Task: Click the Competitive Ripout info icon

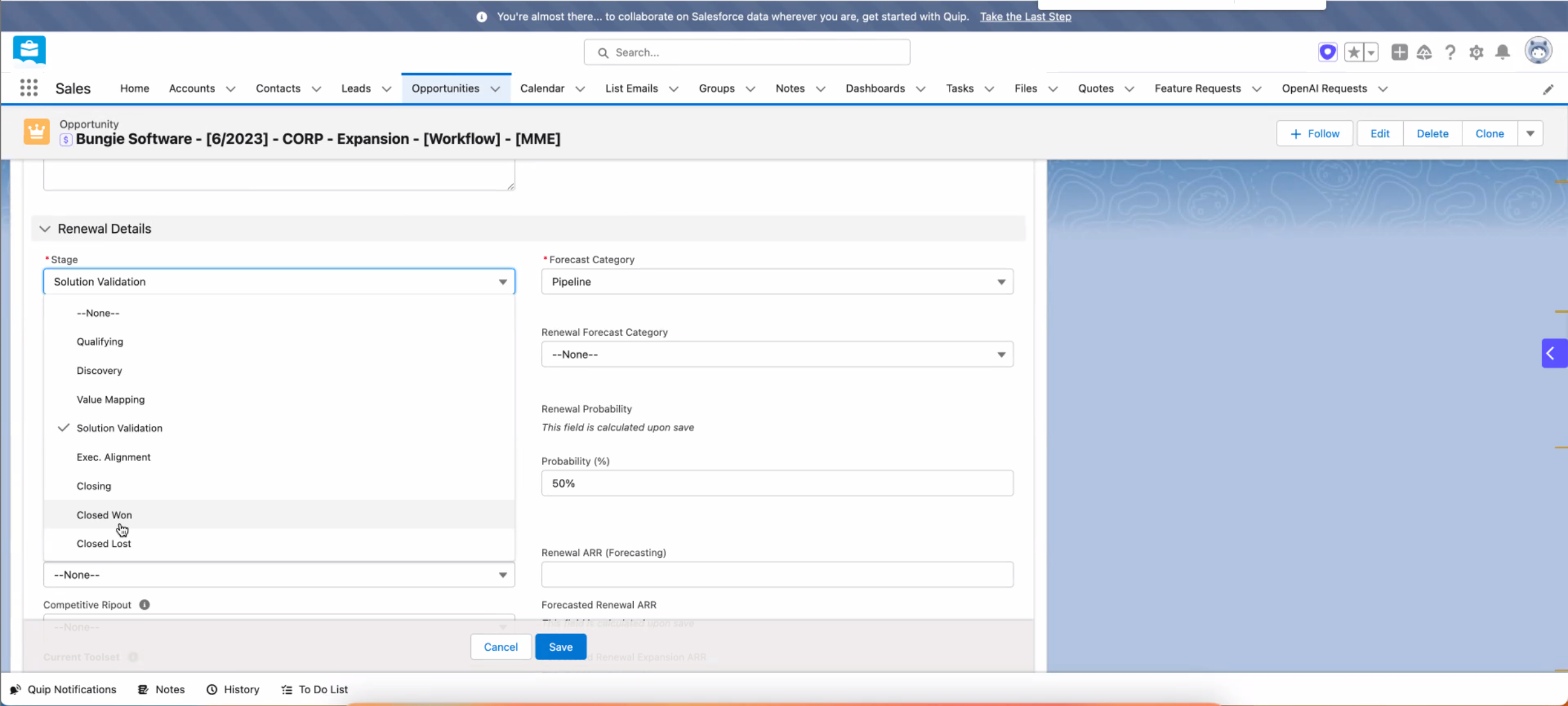Action: 144,605
